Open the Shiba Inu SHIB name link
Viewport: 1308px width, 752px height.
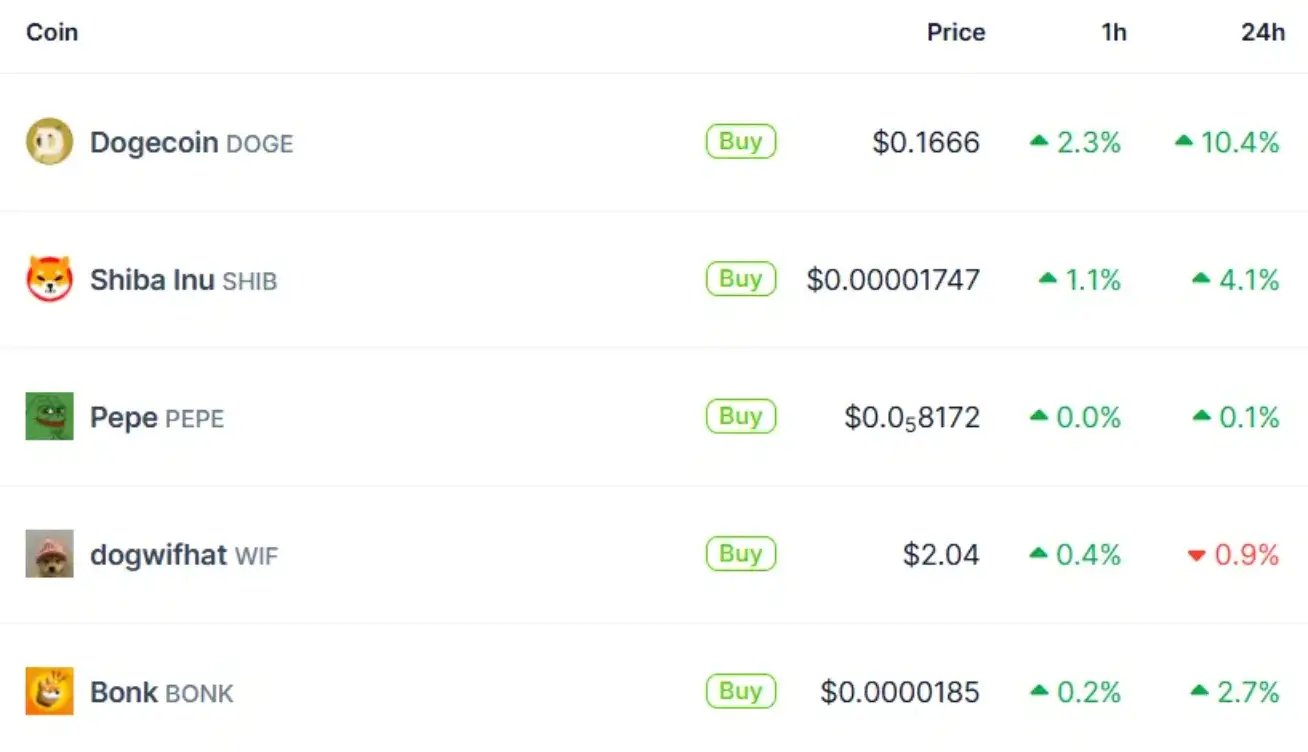[184, 280]
